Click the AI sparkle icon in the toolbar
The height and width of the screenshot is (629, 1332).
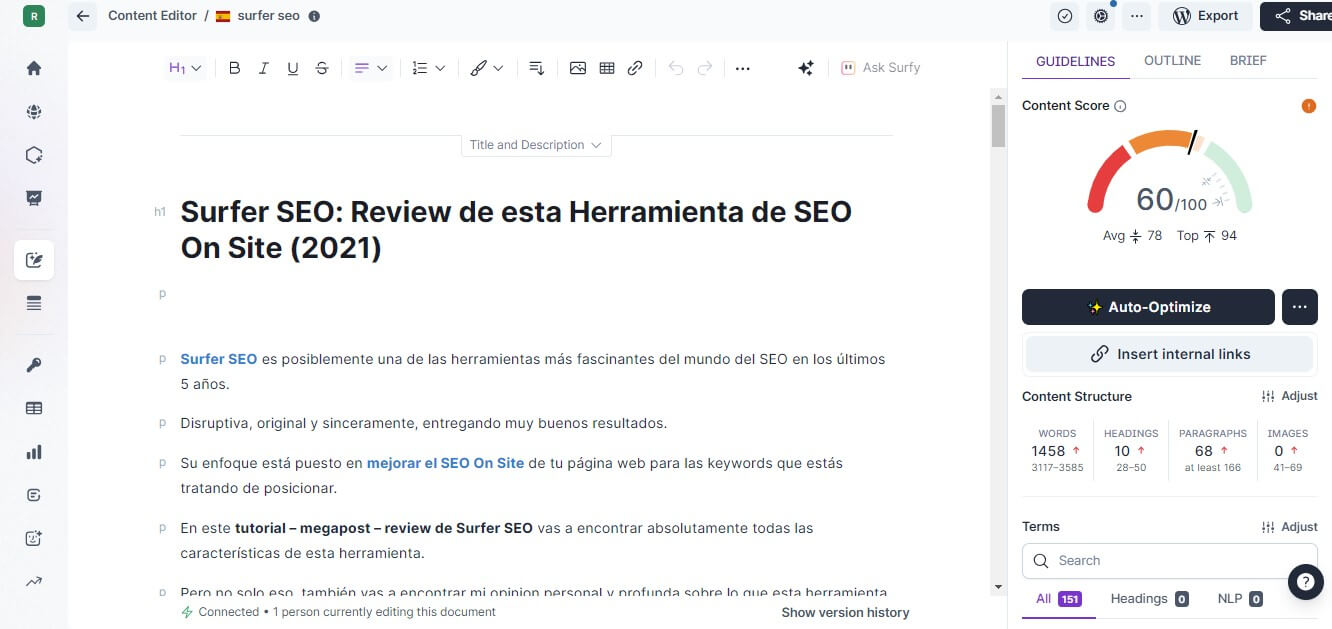[x=805, y=68]
